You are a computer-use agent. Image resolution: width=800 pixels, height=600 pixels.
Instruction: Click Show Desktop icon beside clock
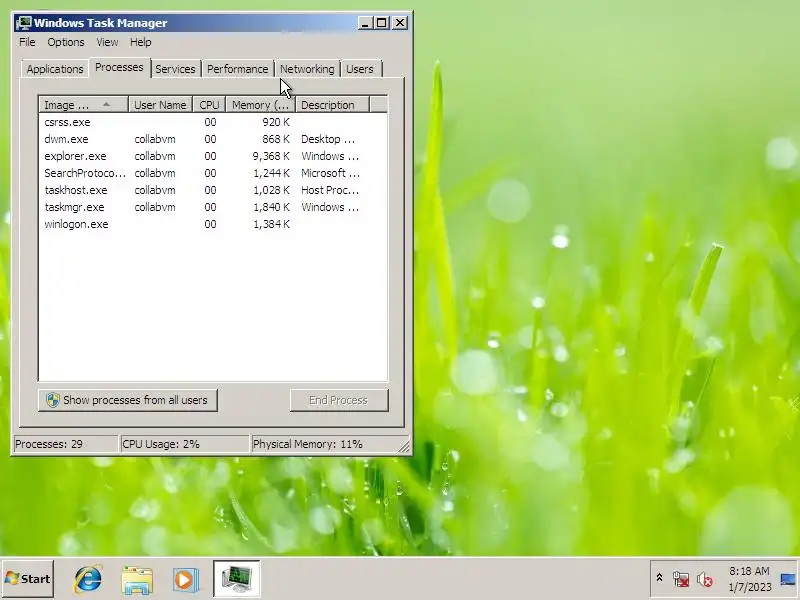pos(788,579)
